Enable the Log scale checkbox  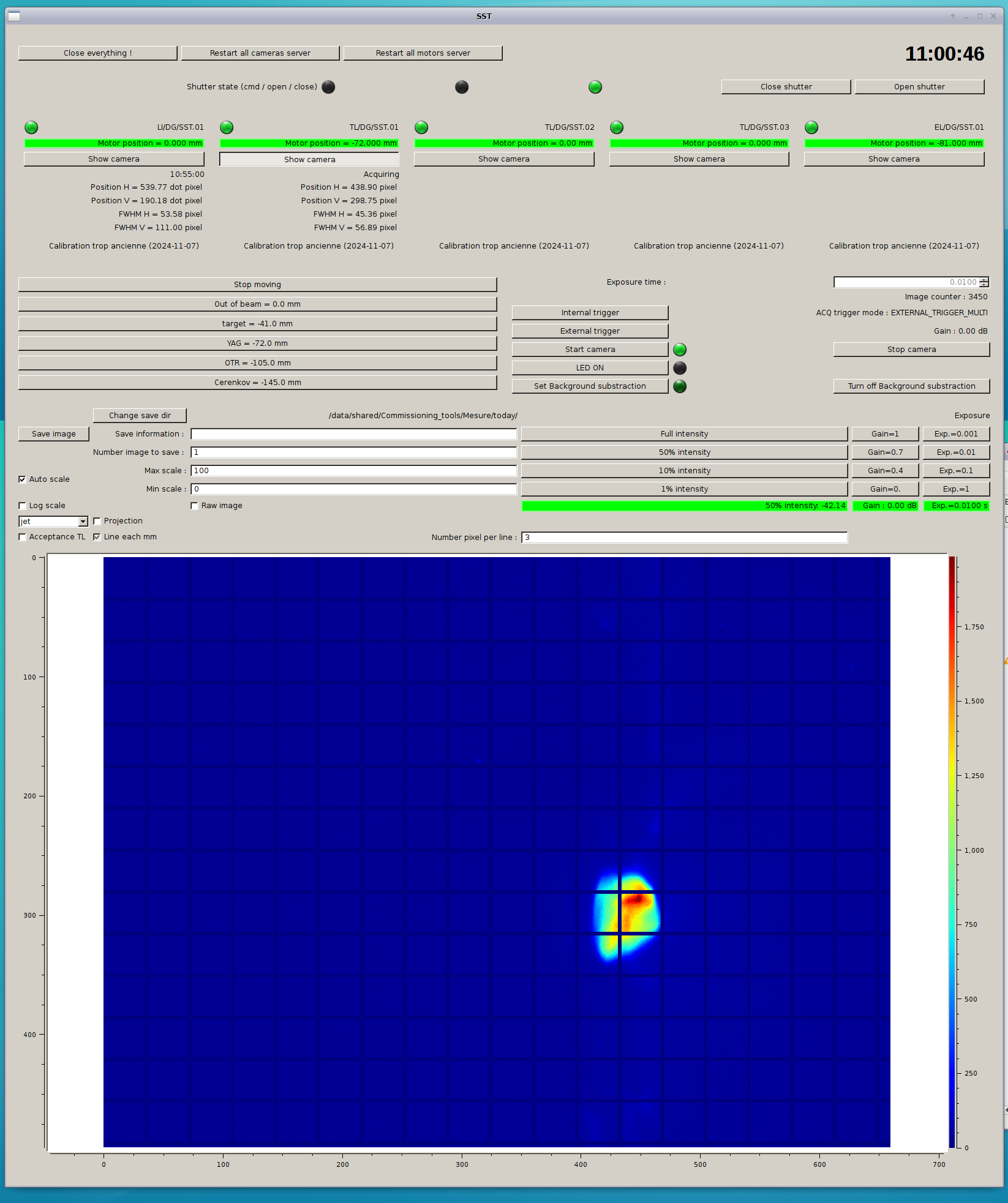(x=23, y=506)
